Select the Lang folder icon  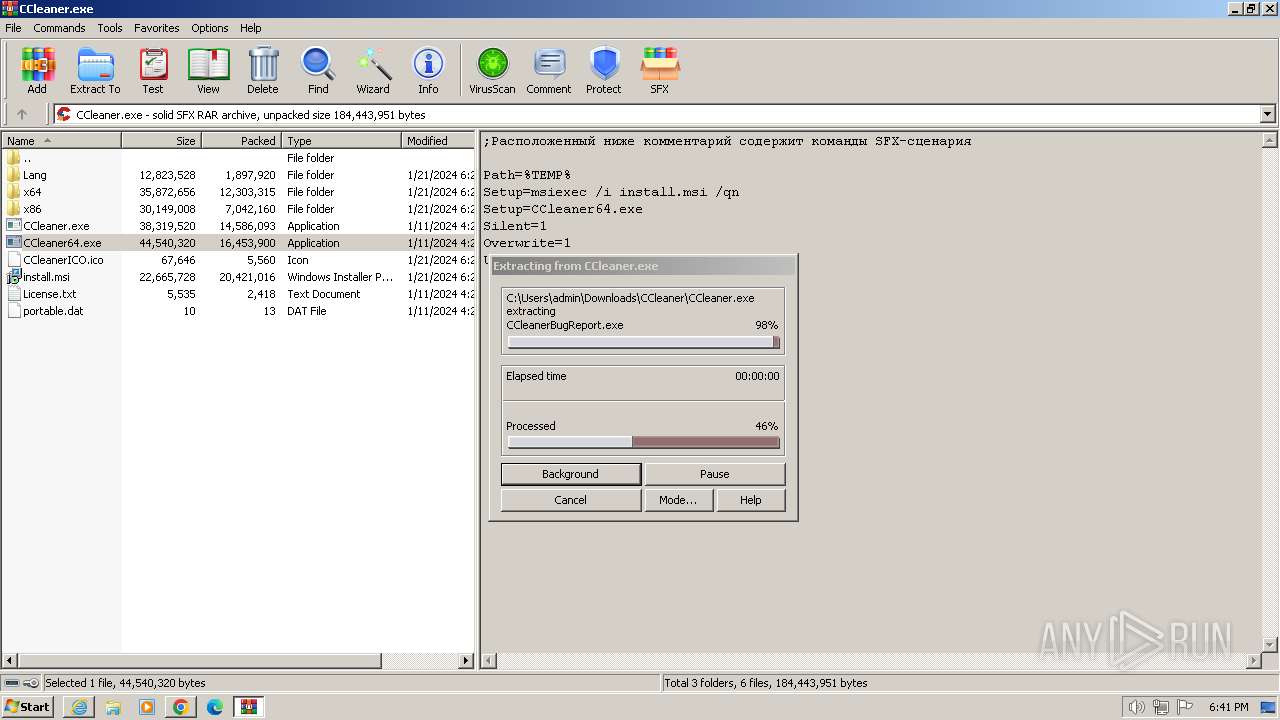point(13,175)
